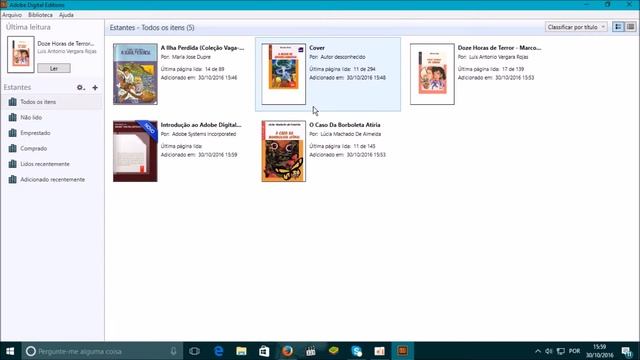Click the last-read book thumbnail in sidebar
This screenshot has width=640, height=360.
point(21,54)
